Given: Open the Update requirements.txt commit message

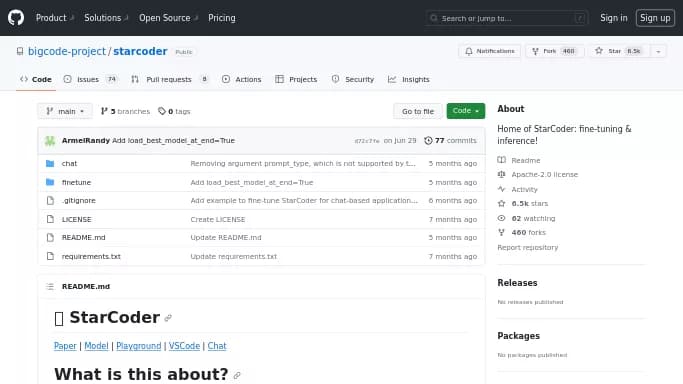Looking at the screenshot, I should point(233,256).
